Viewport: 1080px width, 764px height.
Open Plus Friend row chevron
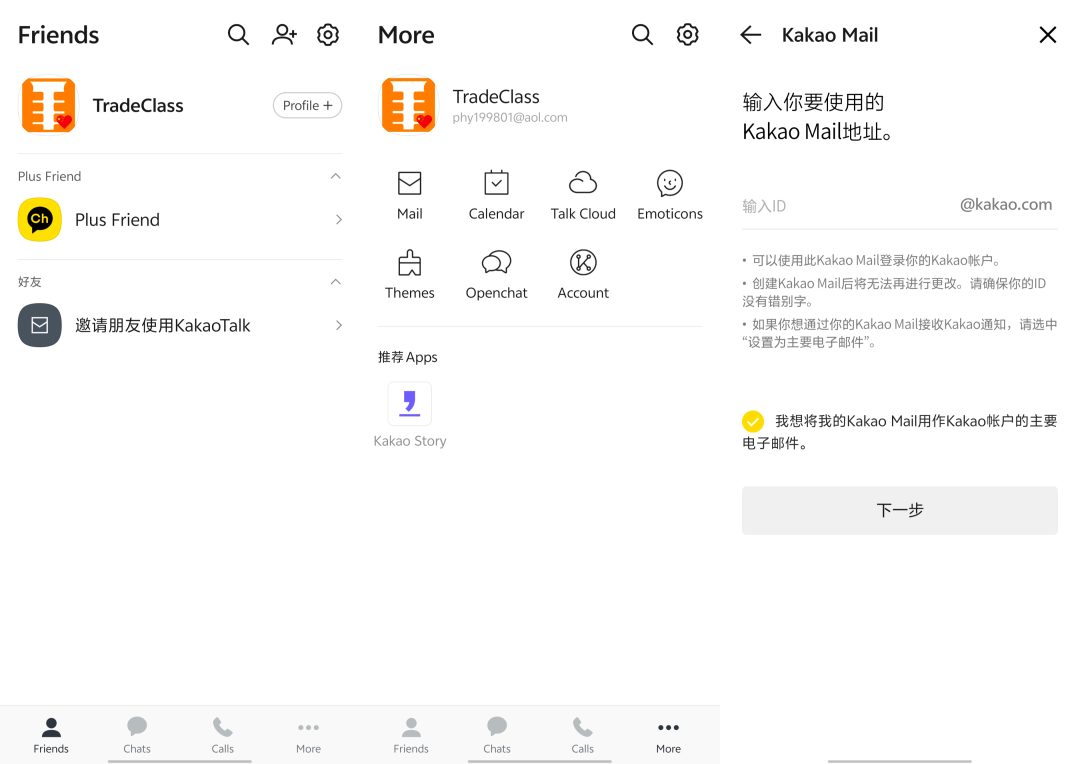tap(338, 220)
